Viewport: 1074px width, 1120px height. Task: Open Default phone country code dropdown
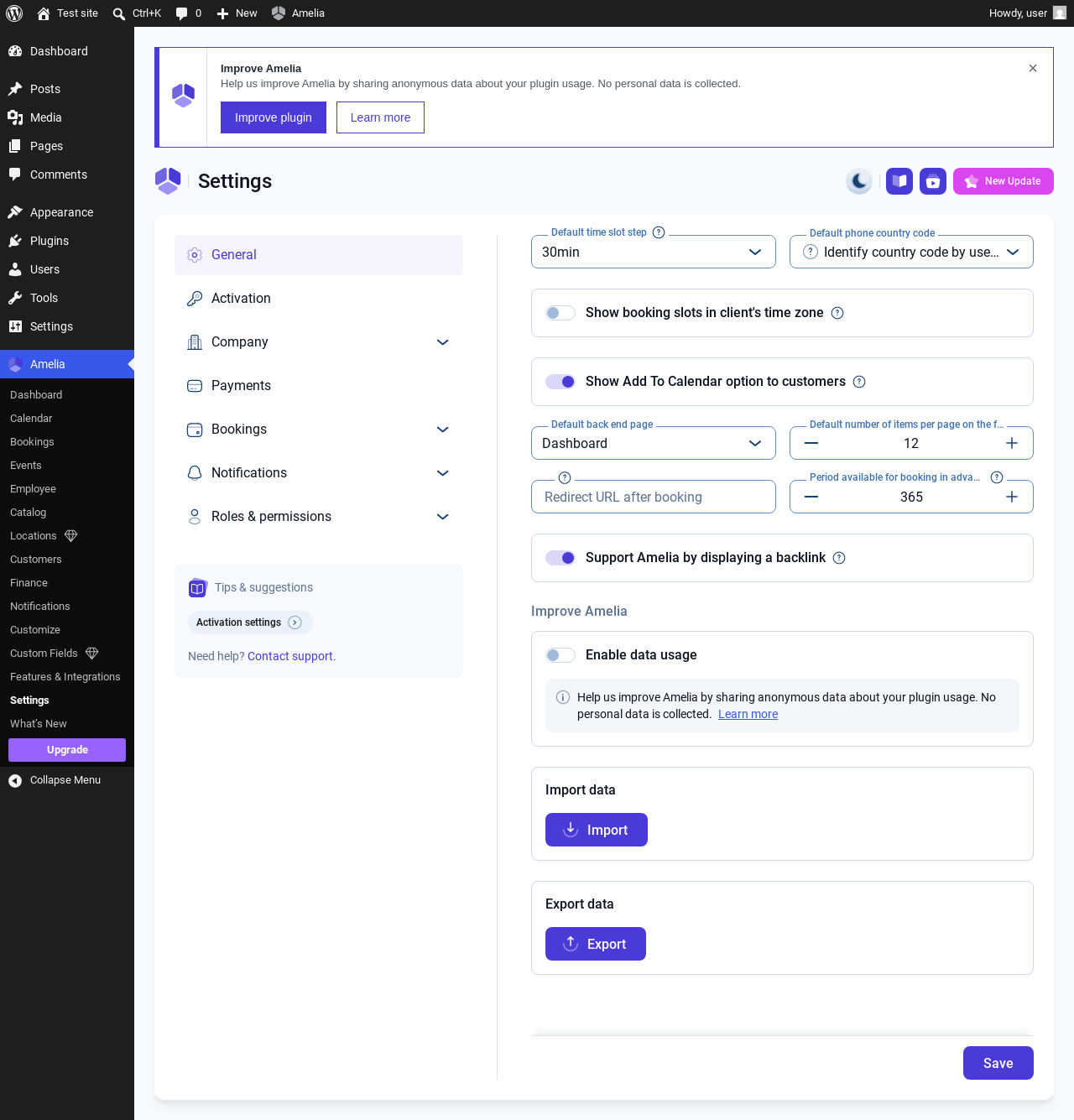click(x=911, y=252)
